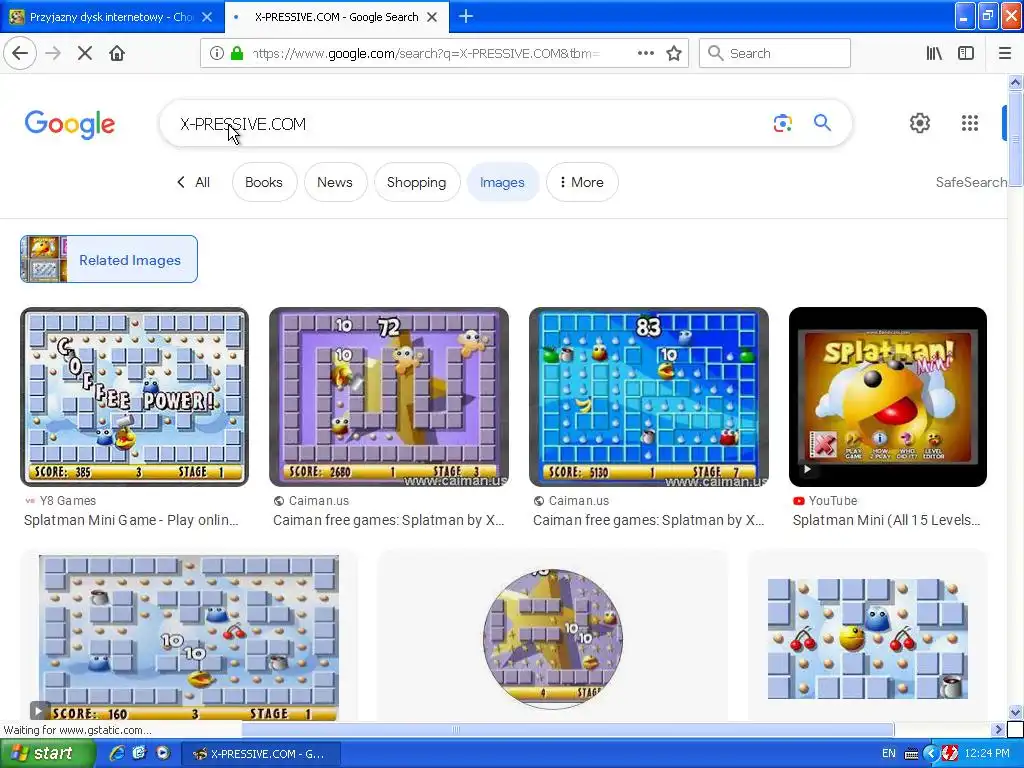The width and height of the screenshot is (1024, 768).
Task: Open the Splatman Mini YouTube thumbnail
Action: (888, 397)
